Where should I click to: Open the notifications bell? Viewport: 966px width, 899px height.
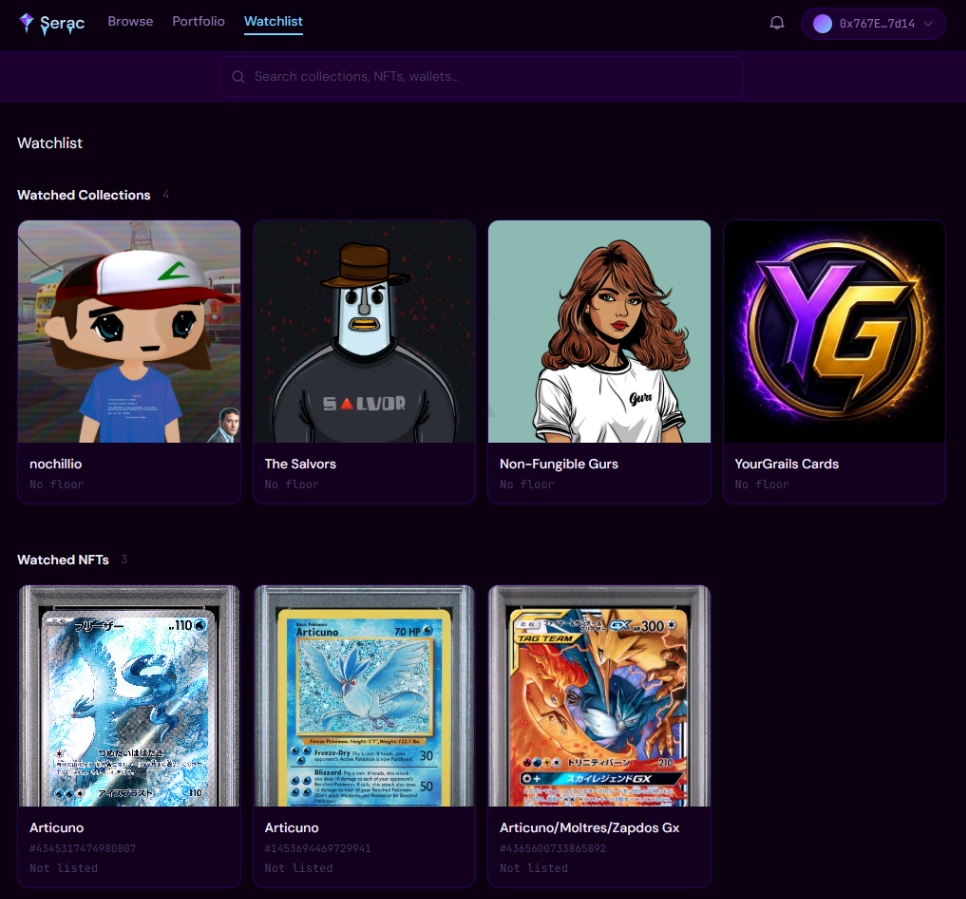(x=777, y=23)
